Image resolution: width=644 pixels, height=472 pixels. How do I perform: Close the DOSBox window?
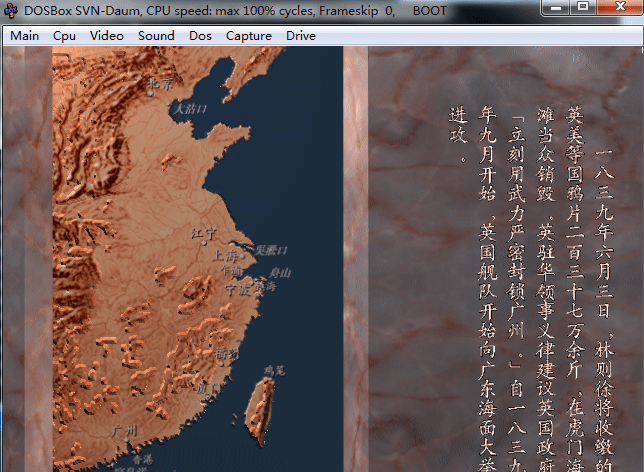(x=620, y=7)
